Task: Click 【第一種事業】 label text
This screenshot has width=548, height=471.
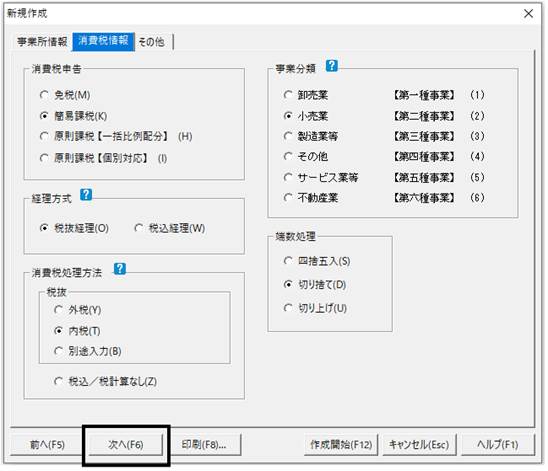Action: 424,95
